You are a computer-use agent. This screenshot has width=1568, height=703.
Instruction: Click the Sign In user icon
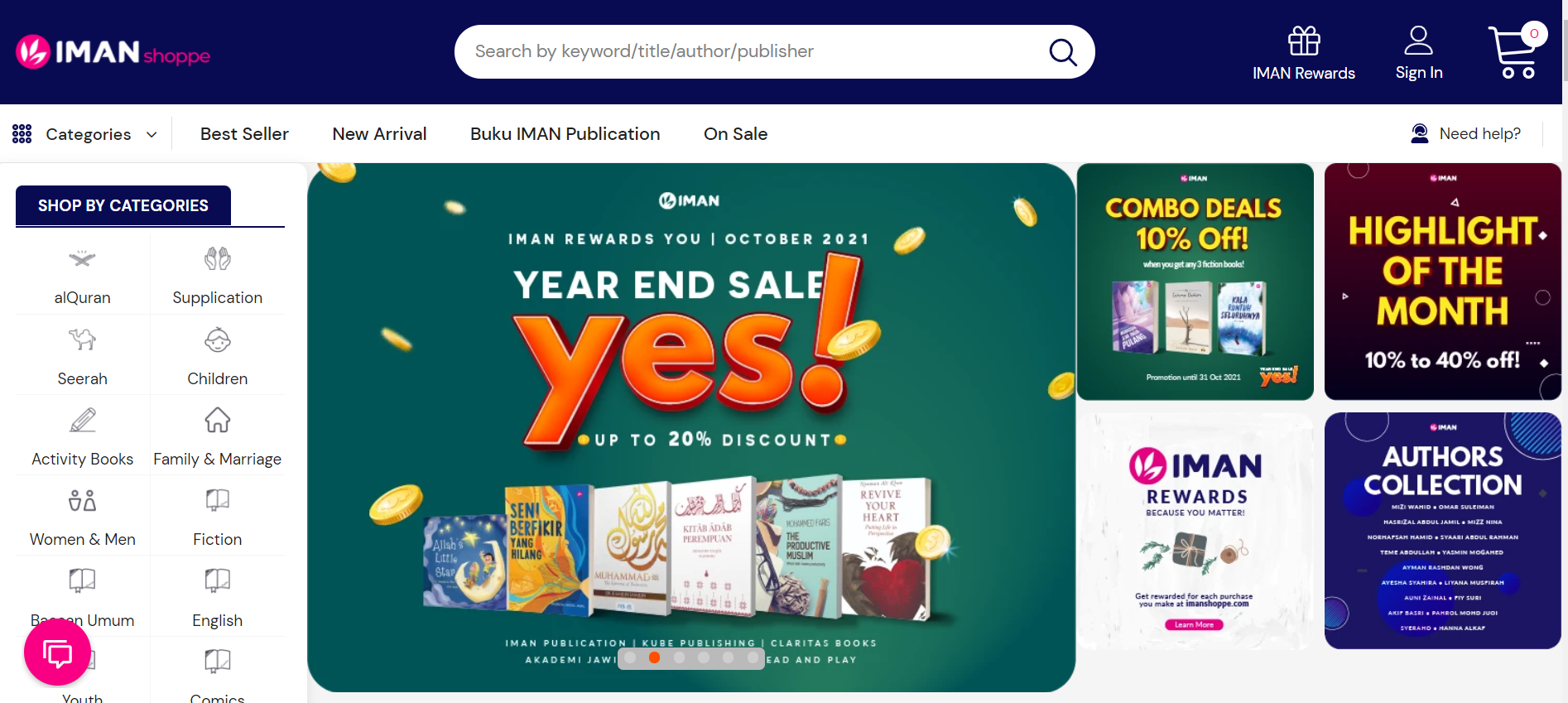[x=1418, y=41]
